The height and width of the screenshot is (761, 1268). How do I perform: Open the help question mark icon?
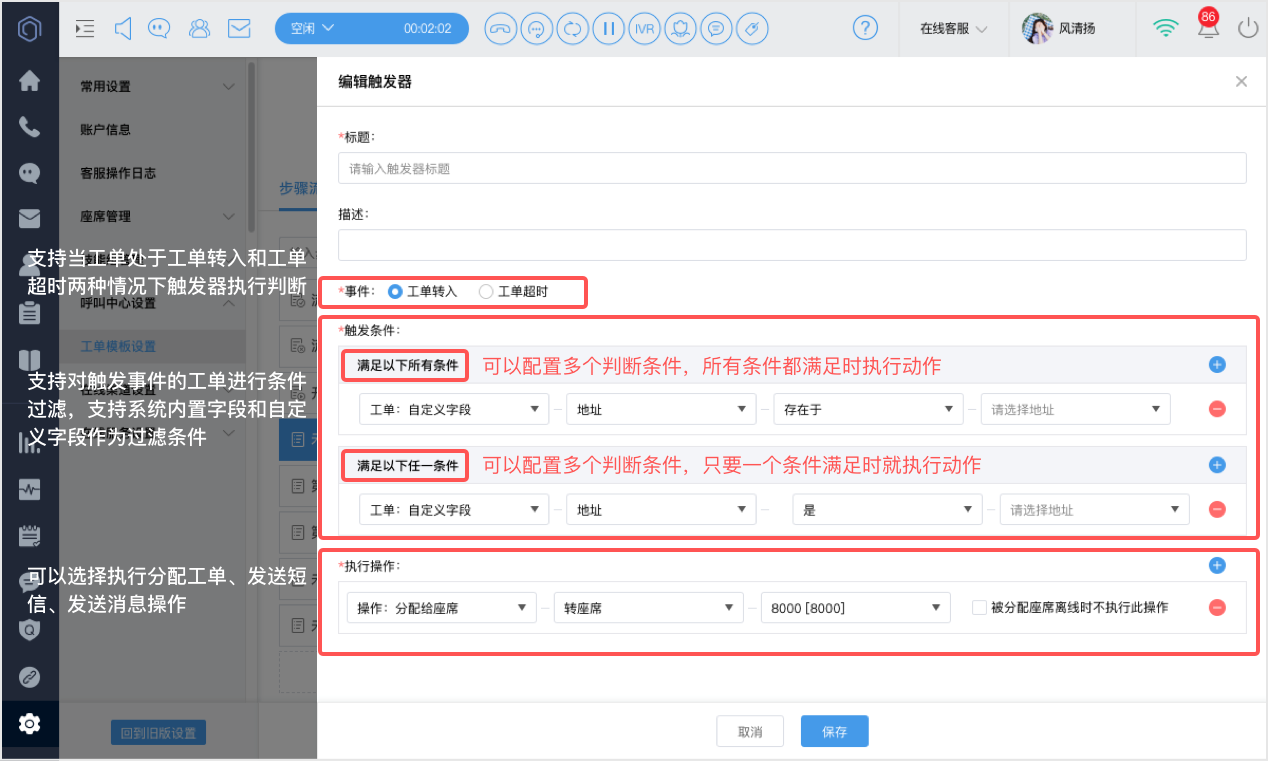[865, 28]
